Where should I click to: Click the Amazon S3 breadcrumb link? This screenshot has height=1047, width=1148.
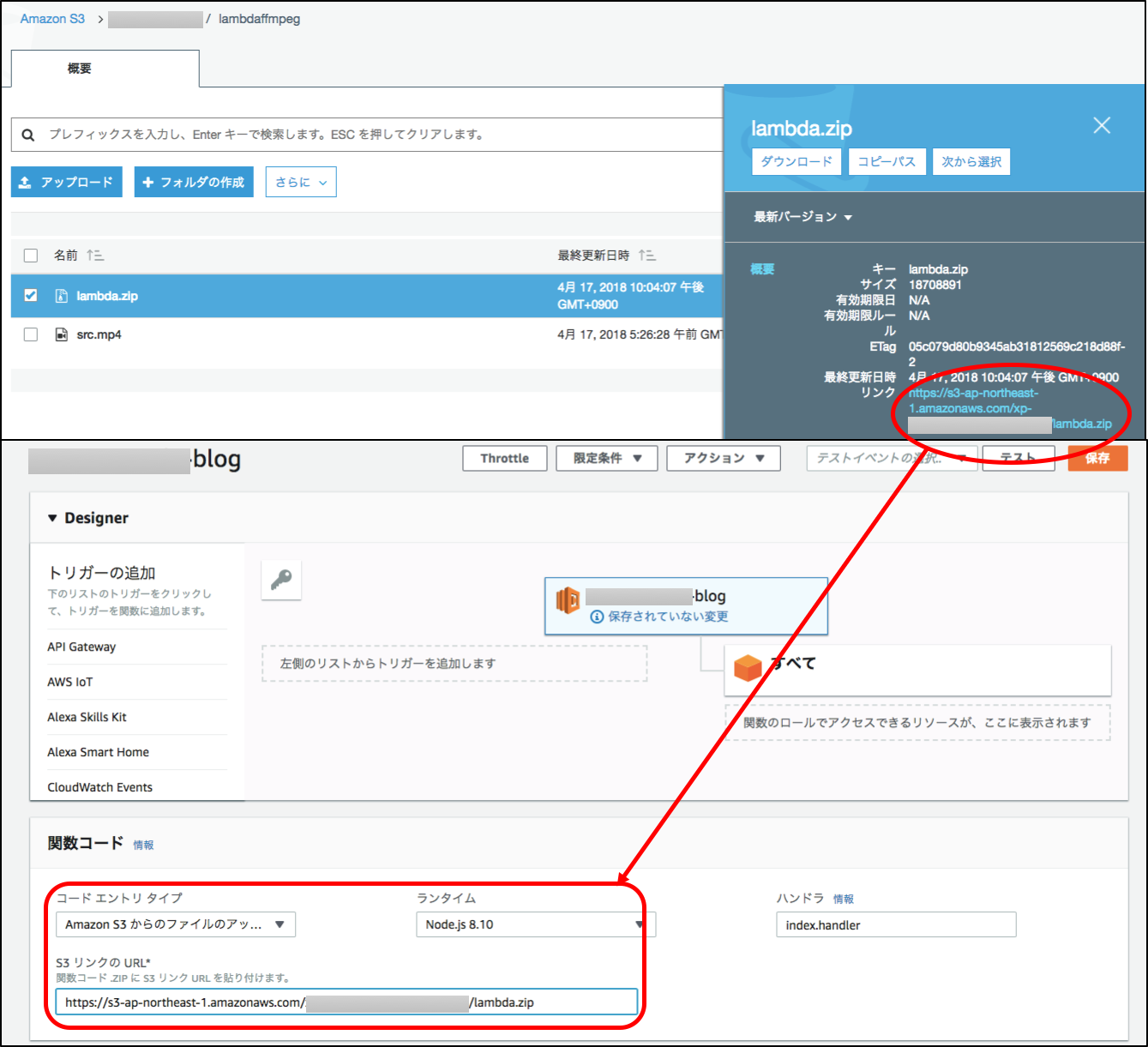pos(52,19)
